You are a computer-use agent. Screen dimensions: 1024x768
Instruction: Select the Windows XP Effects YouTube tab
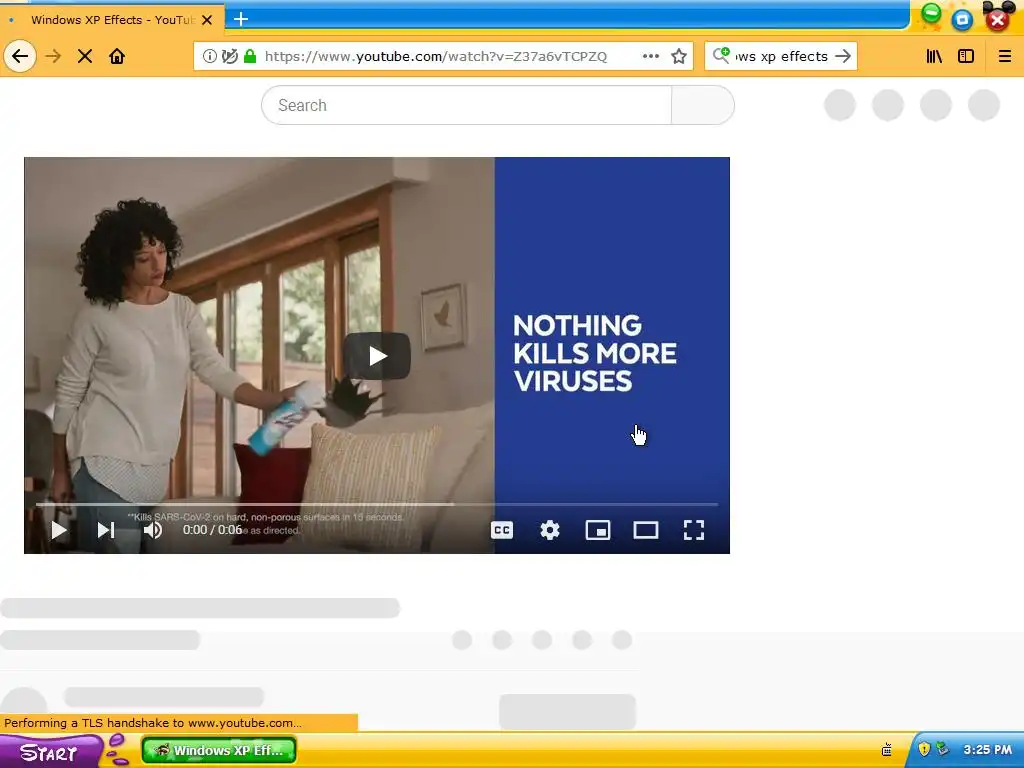[x=112, y=20]
